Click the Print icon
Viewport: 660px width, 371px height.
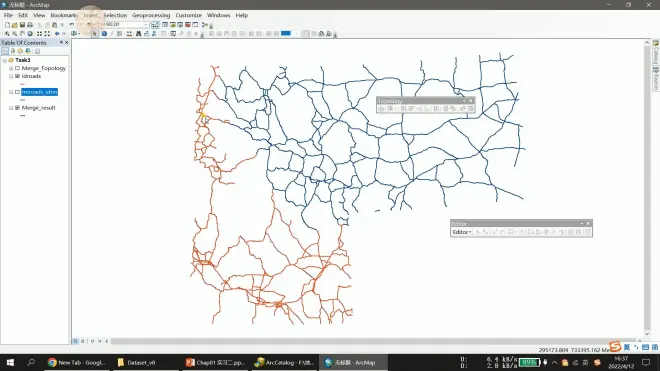click(x=30, y=25)
